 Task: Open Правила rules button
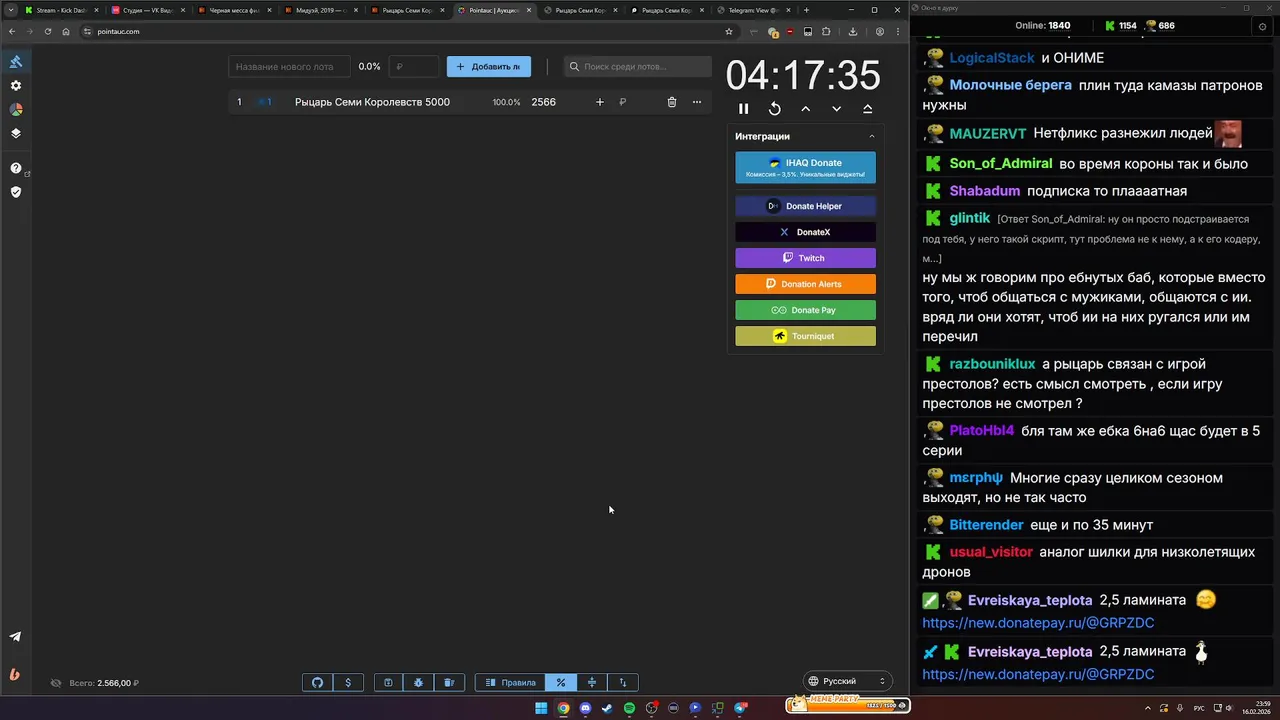[510, 683]
